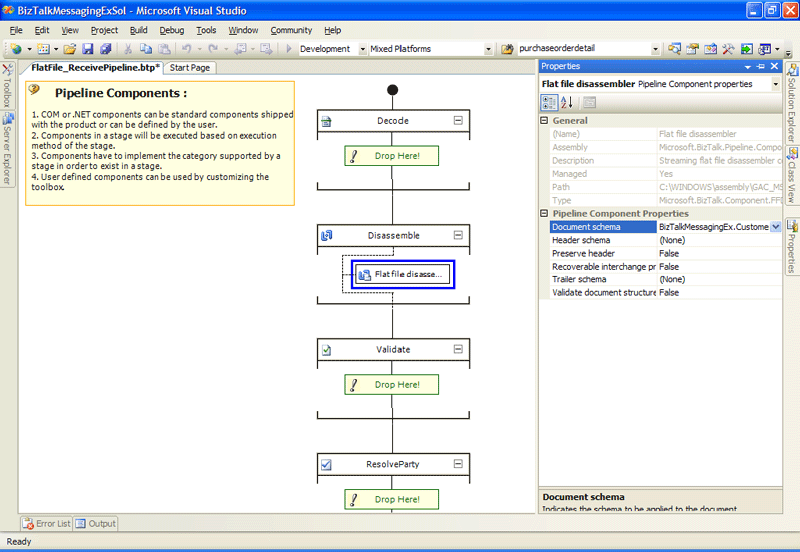The width and height of the screenshot is (800, 552).
Task: Open the Error List tab
Action: tap(46, 524)
